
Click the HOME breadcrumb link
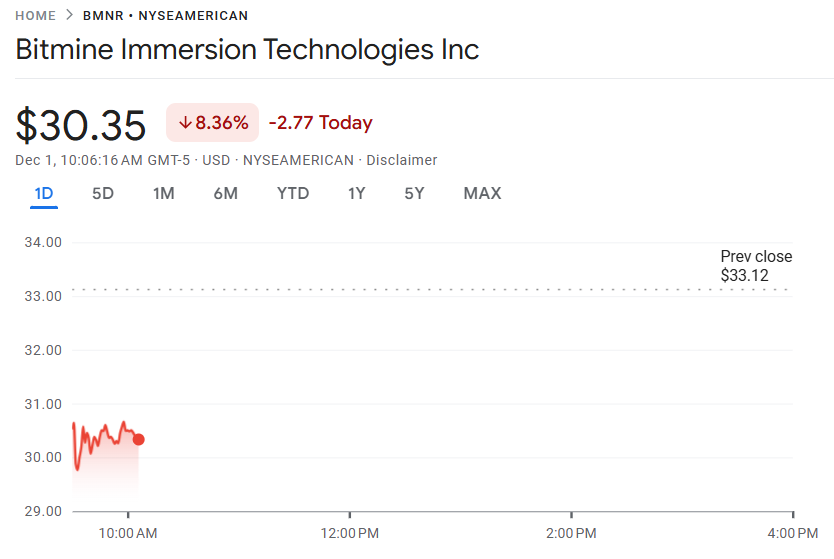coord(36,16)
